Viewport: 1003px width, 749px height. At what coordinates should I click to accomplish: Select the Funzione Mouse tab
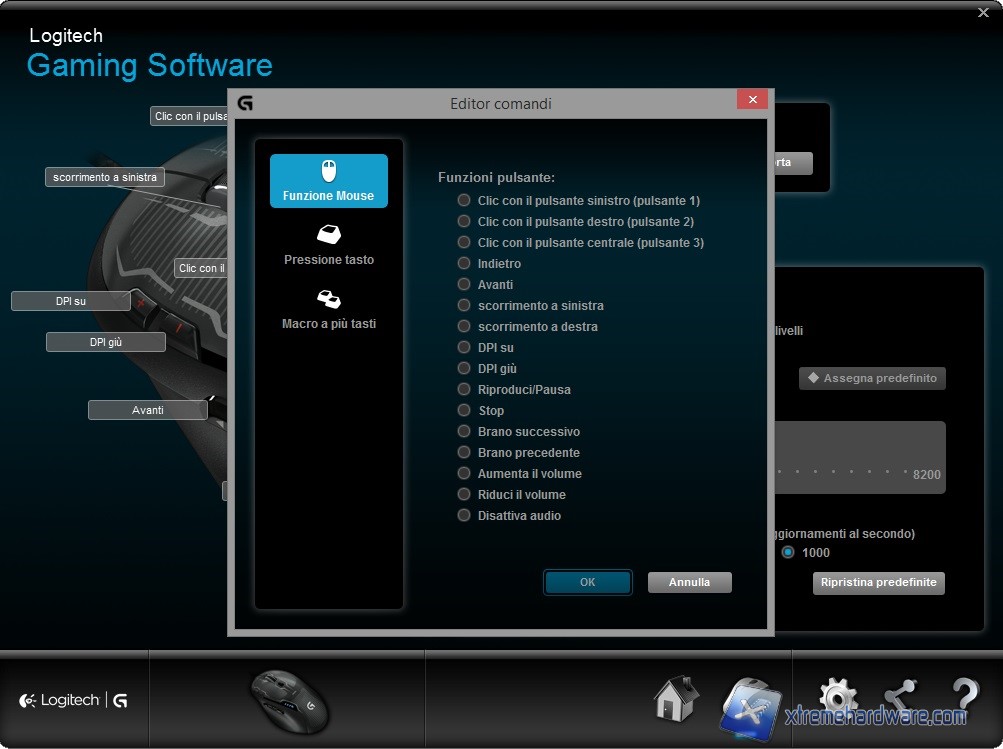pyautogui.click(x=328, y=181)
